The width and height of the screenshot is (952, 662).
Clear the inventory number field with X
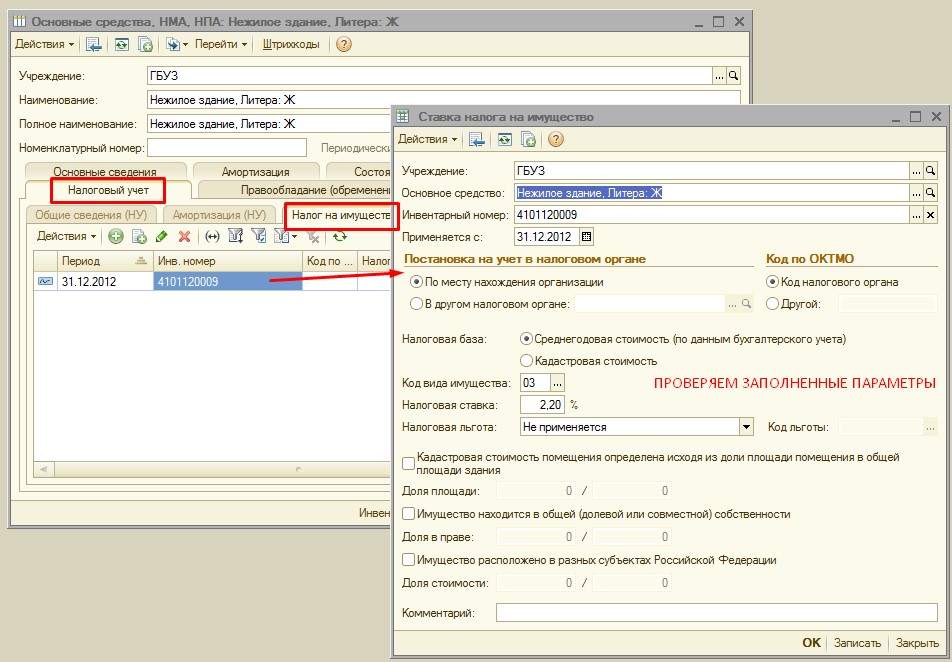click(x=930, y=215)
